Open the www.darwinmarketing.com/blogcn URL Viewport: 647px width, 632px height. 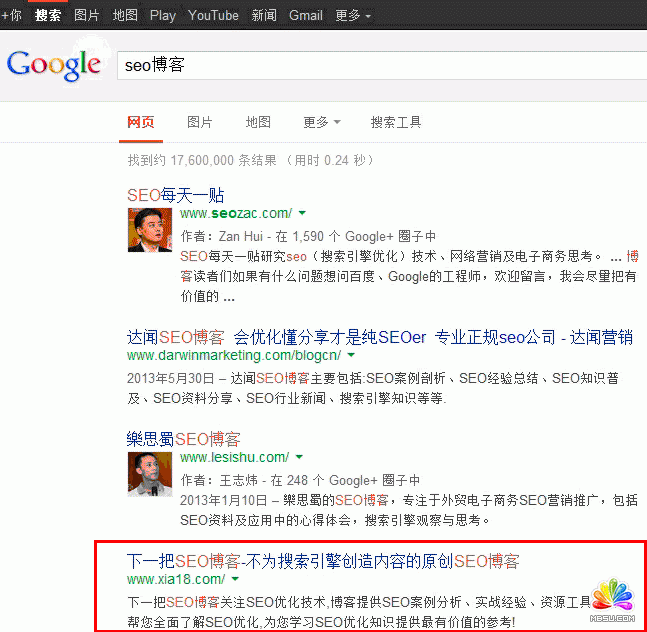click(x=234, y=355)
